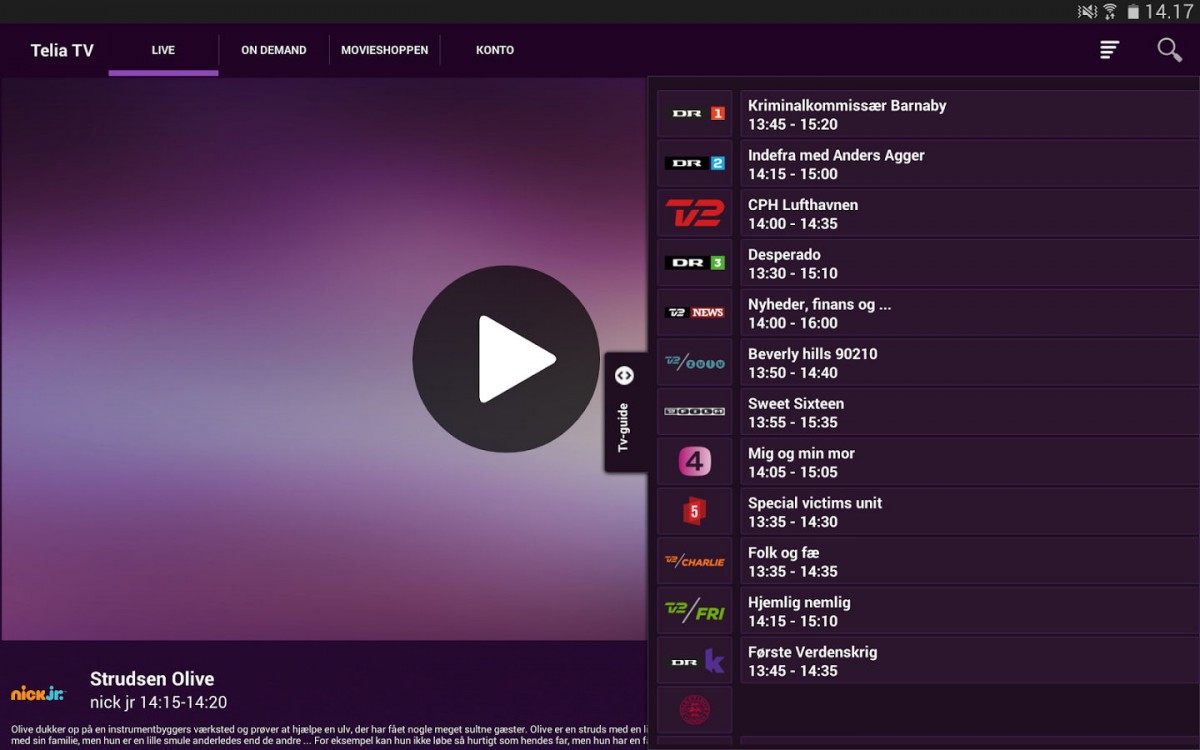Select Desperado programme entry

coord(968,263)
